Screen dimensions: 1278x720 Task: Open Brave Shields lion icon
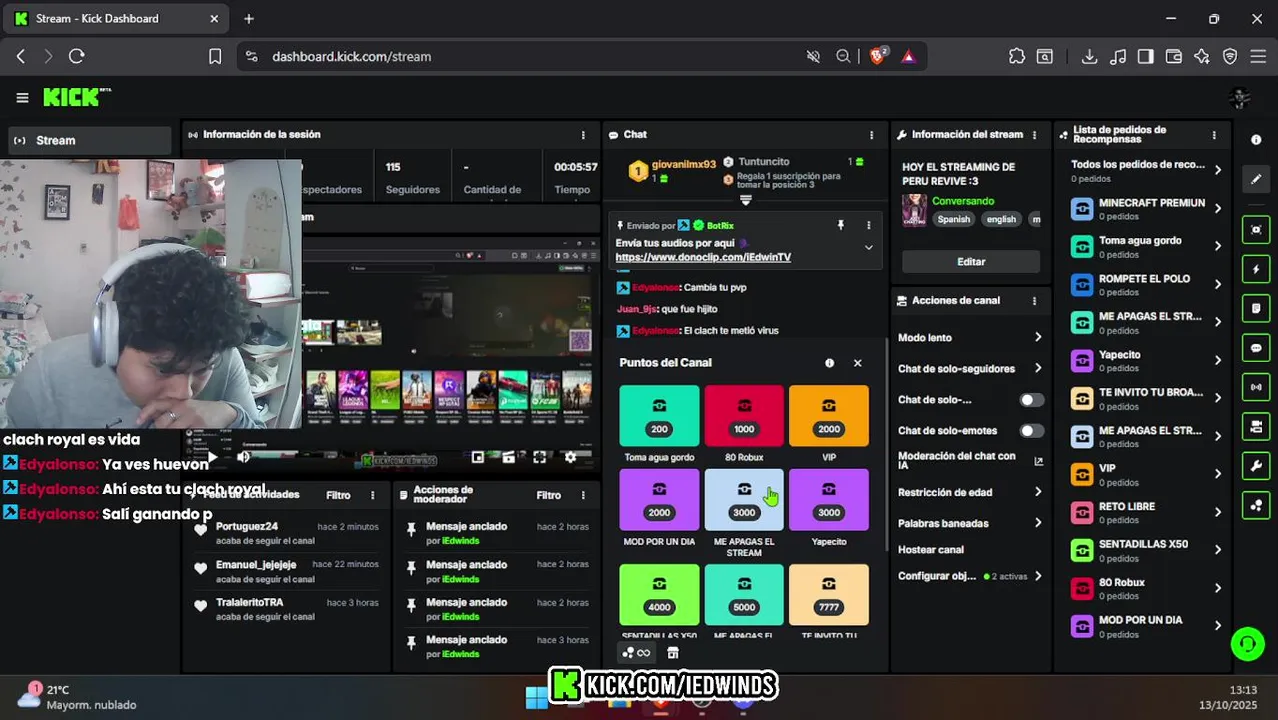pyautogui.click(x=877, y=56)
